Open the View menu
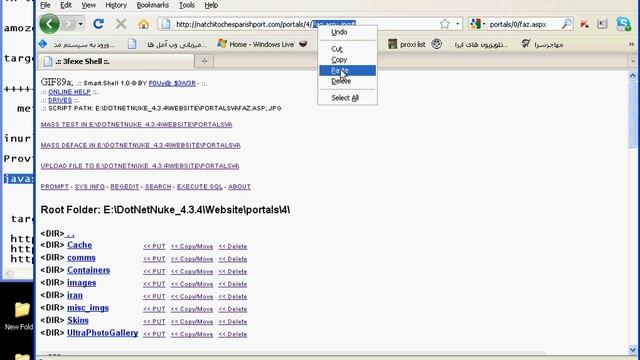 point(89,5)
